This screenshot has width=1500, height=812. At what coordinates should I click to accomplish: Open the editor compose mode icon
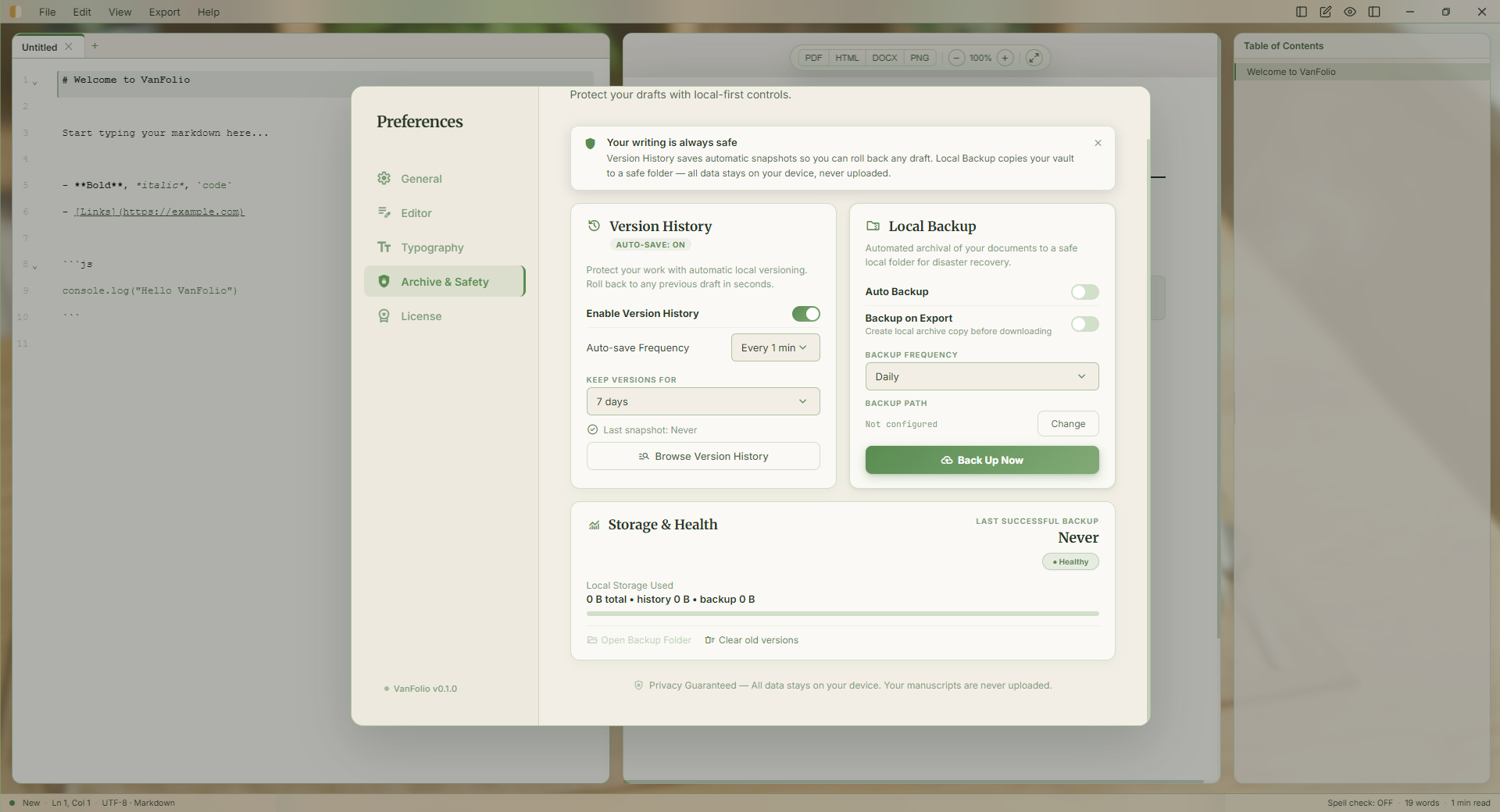1326,12
